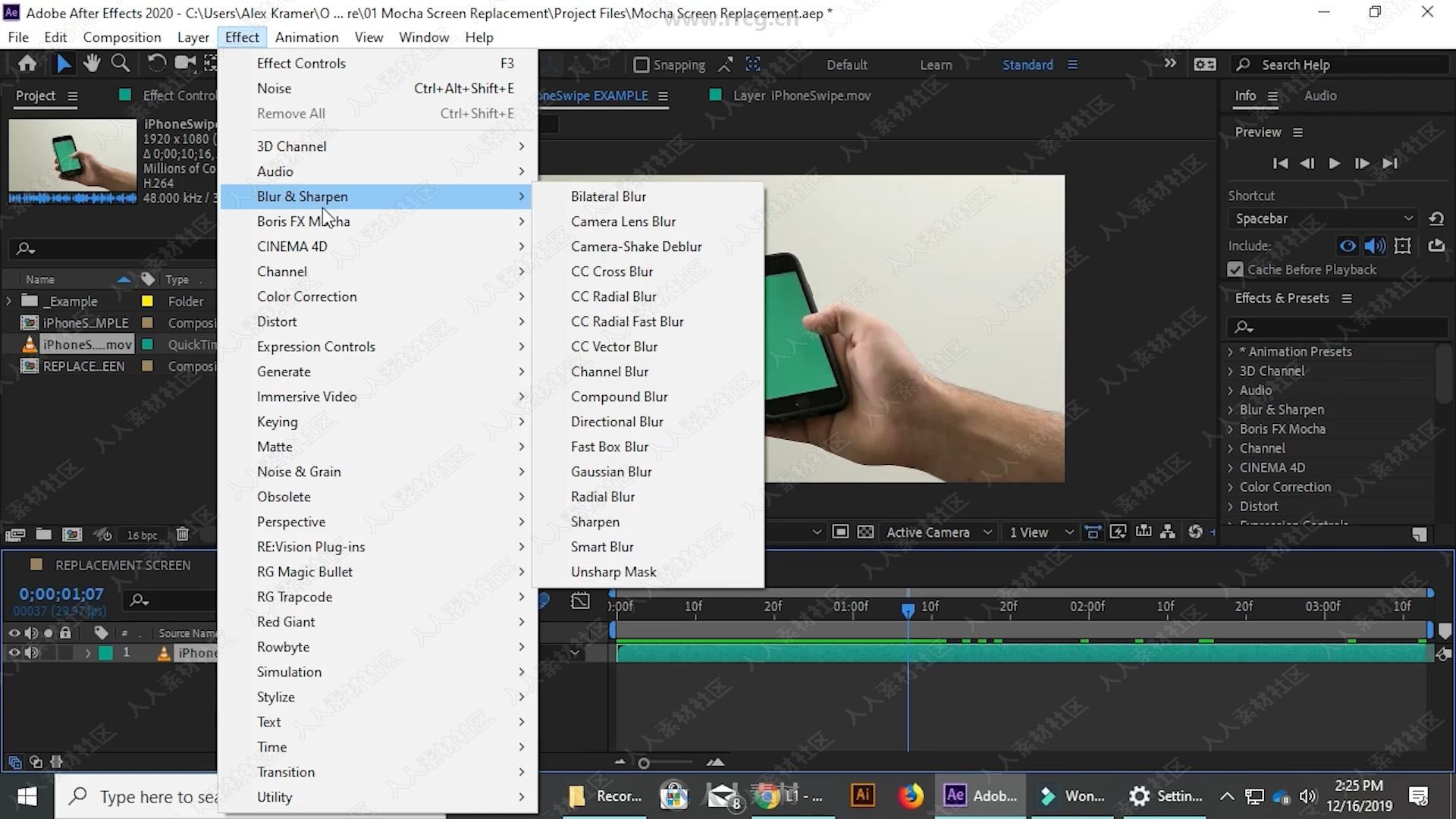
Task: Expand Animation Presets in Effects & Presets
Action: click(1231, 352)
